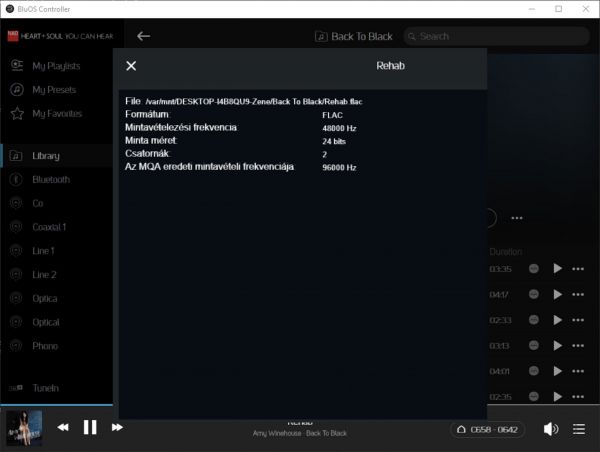Open the C658 - 0642 player selector

tap(487, 429)
